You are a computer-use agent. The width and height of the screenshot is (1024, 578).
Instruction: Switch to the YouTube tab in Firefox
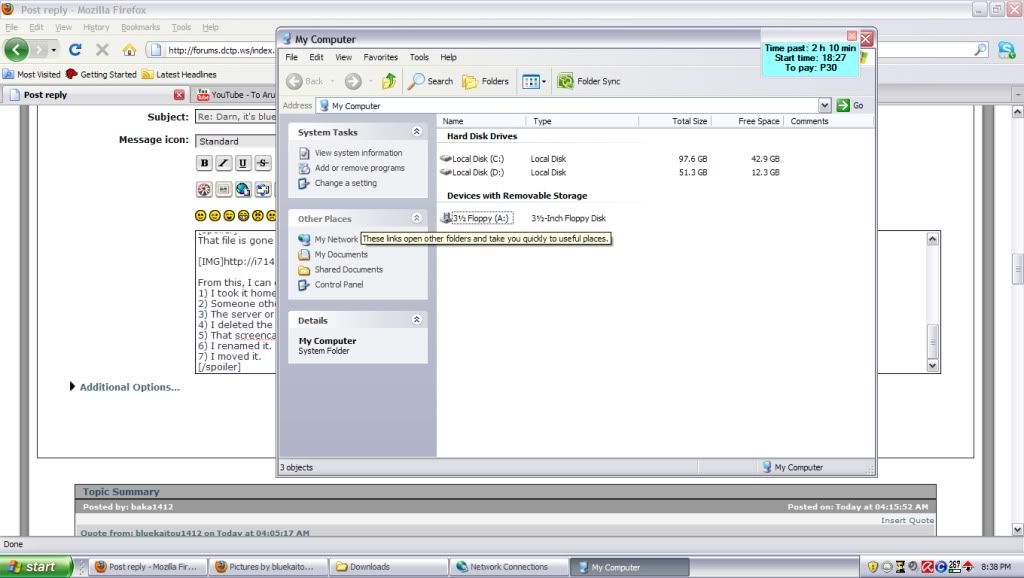click(236, 95)
